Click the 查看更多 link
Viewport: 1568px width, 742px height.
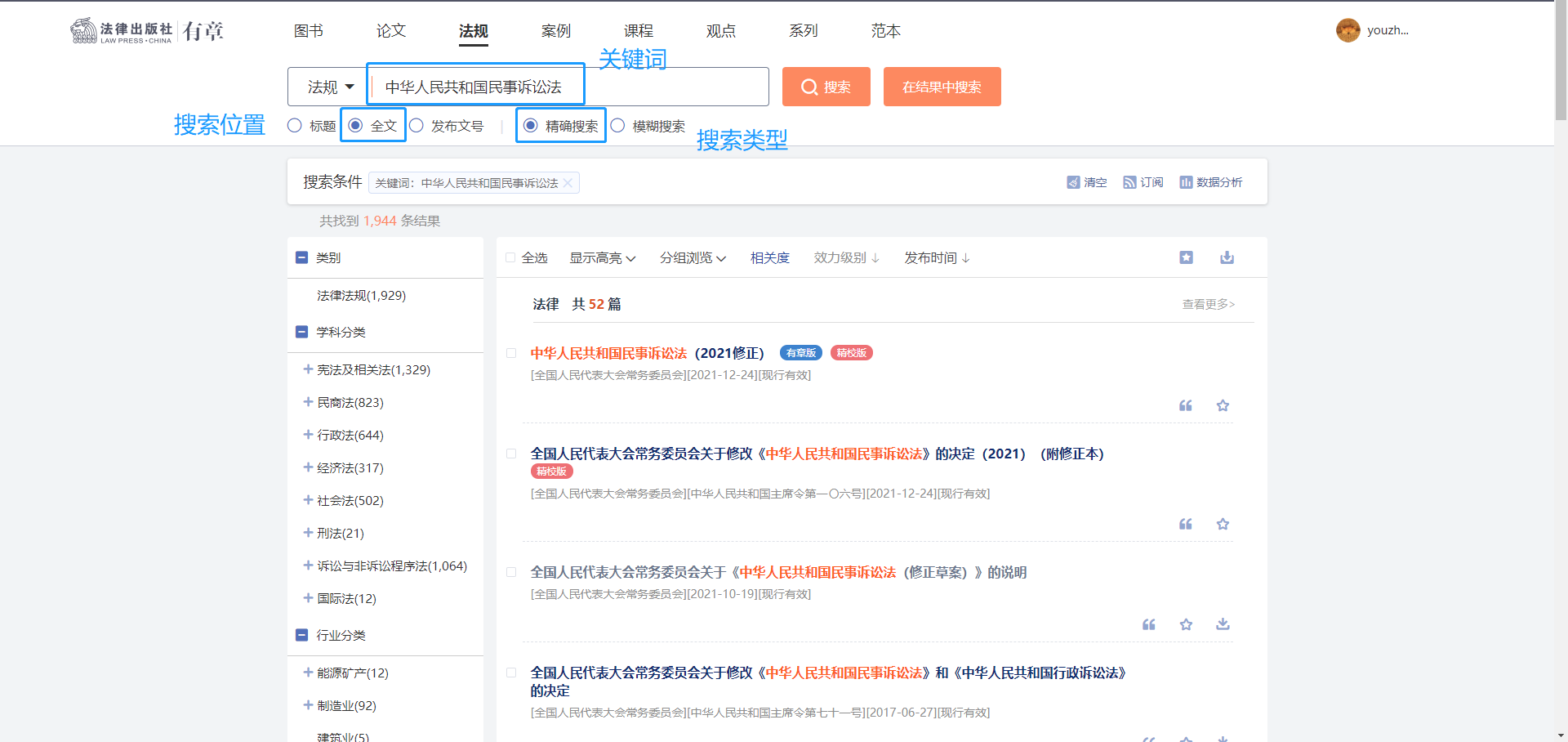point(1208,304)
